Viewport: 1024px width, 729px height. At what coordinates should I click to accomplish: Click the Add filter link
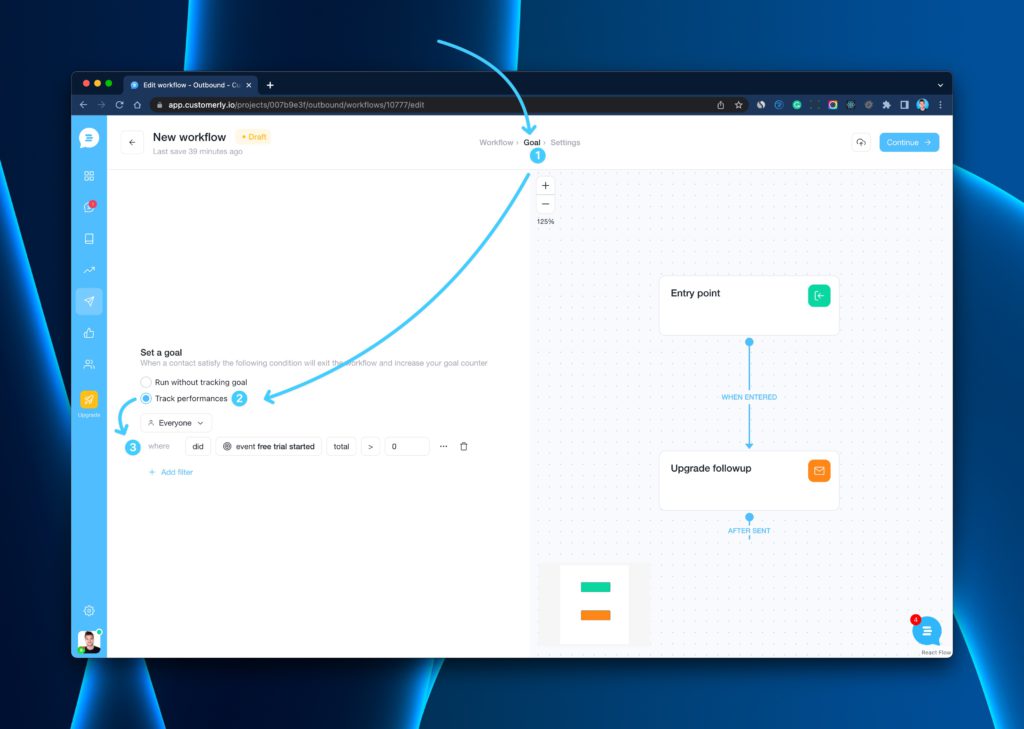[x=171, y=472]
